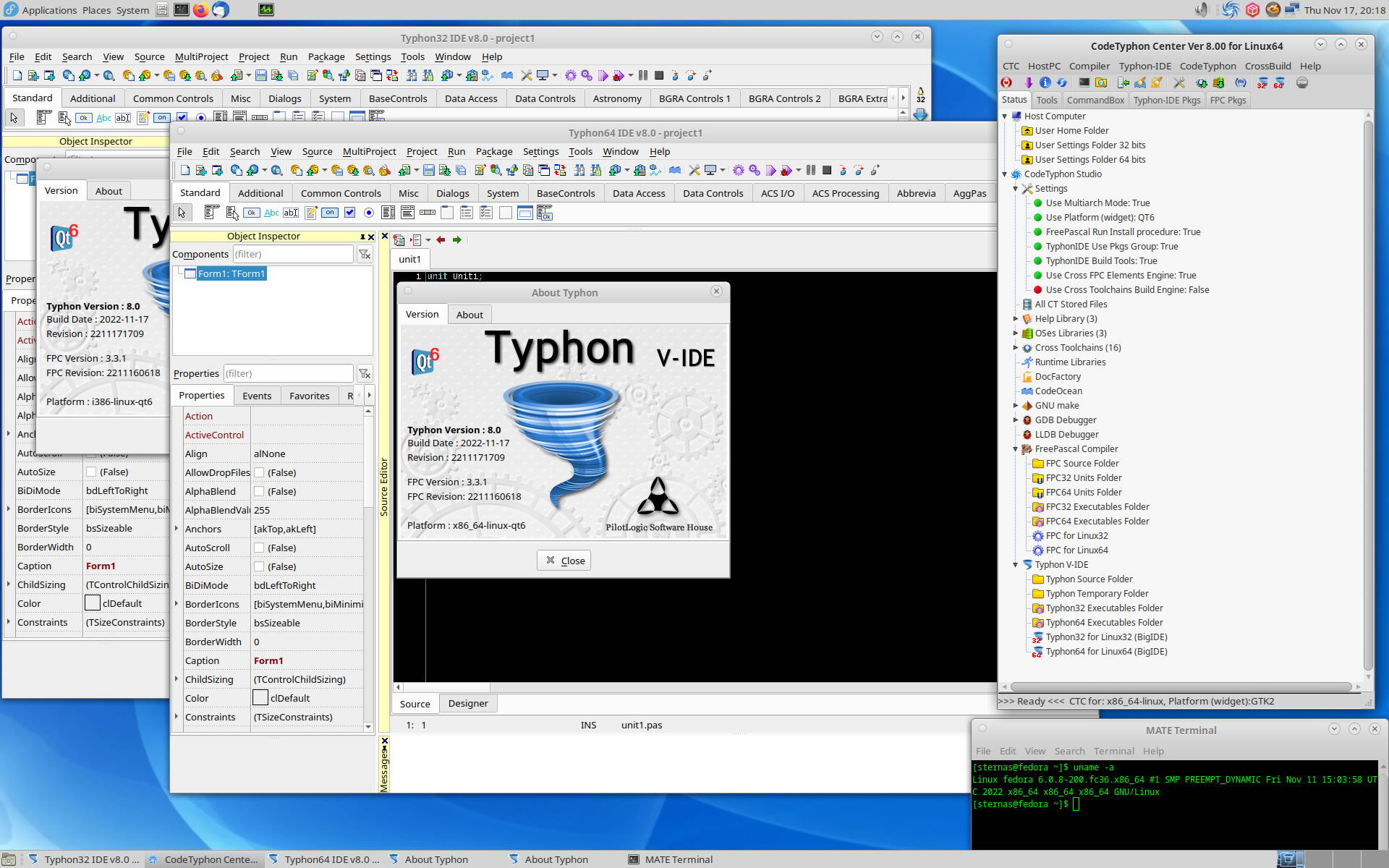The image size is (1389, 868).
Task: Click the Properties filter funnel icon in the Typhon64 Object Inspector
Action: click(365, 373)
